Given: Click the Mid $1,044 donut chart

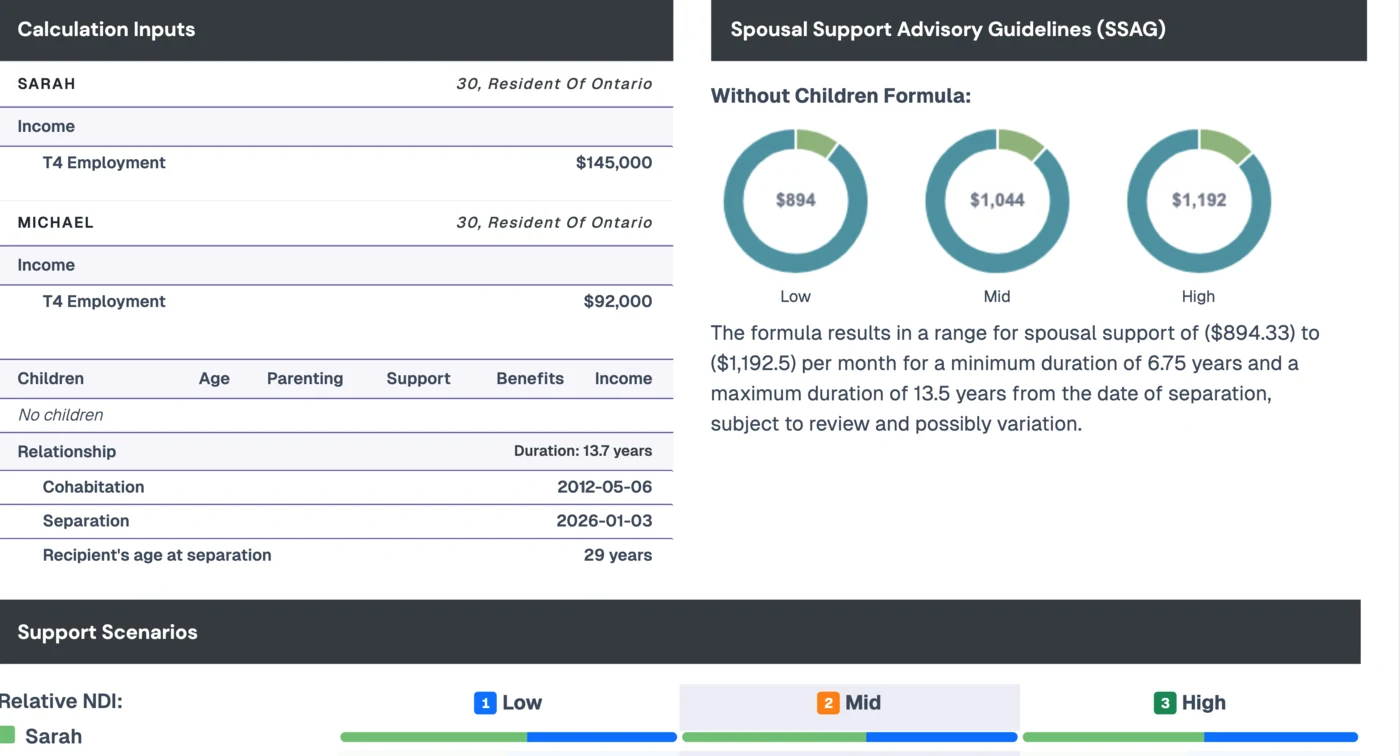Looking at the screenshot, I should (997, 200).
